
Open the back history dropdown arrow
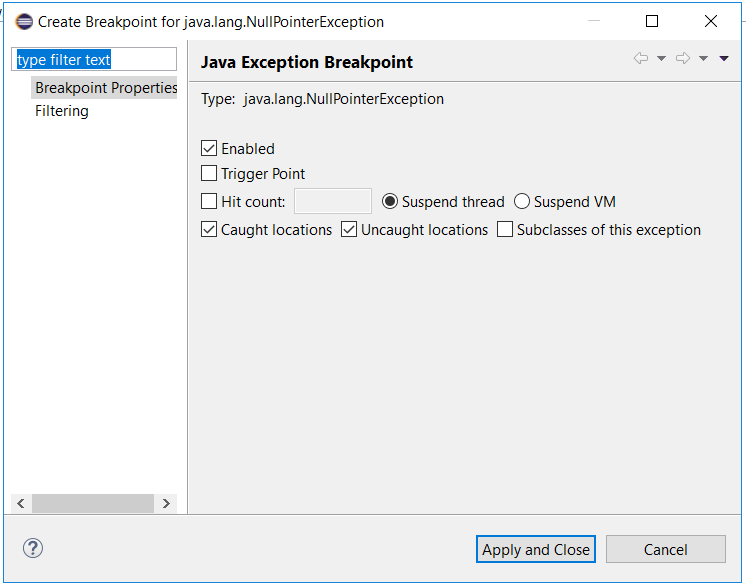tap(661, 59)
